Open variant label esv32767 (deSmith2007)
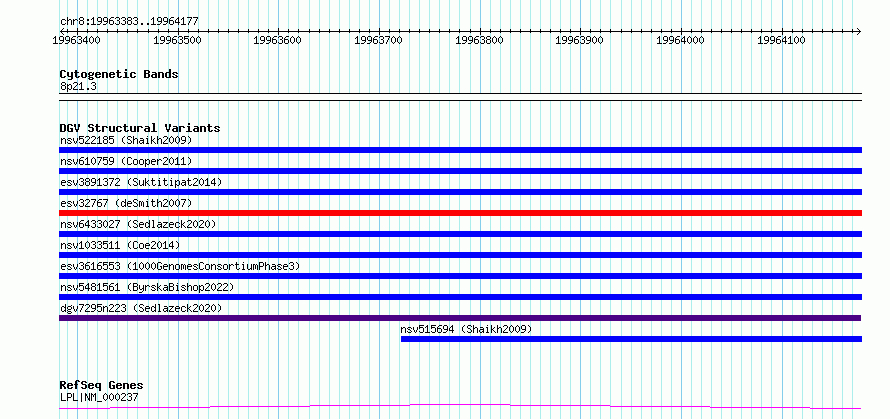This screenshot has height=419, width=890. tap(126, 203)
